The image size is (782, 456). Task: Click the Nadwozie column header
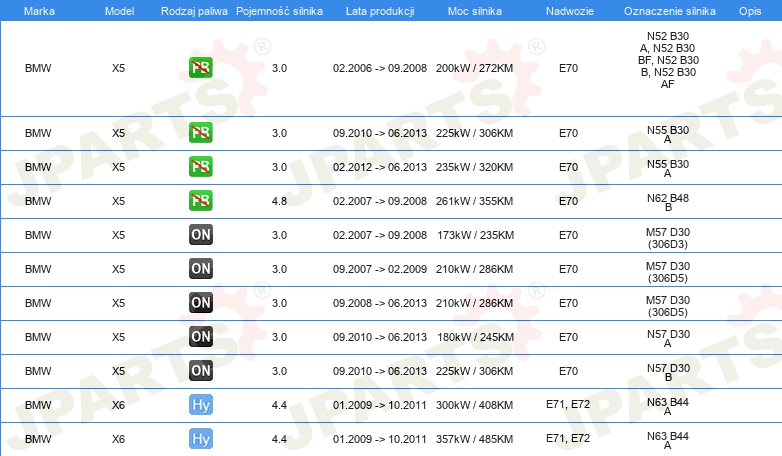pyautogui.click(x=570, y=11)
